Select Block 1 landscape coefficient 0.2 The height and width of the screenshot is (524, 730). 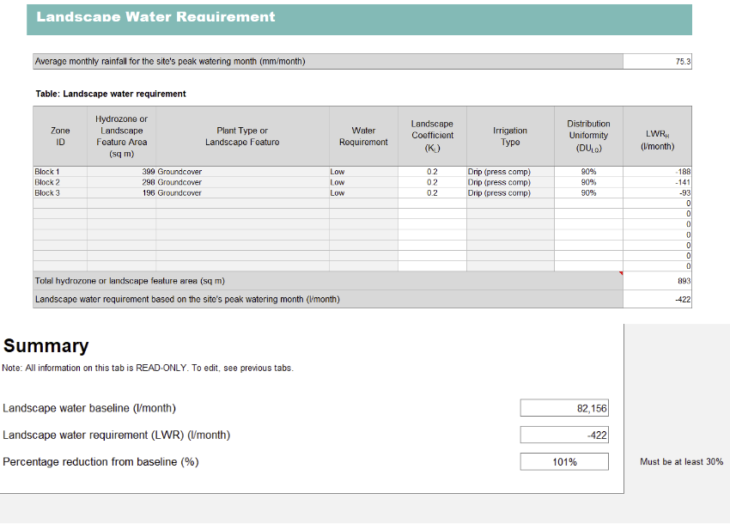coord(432,172)
